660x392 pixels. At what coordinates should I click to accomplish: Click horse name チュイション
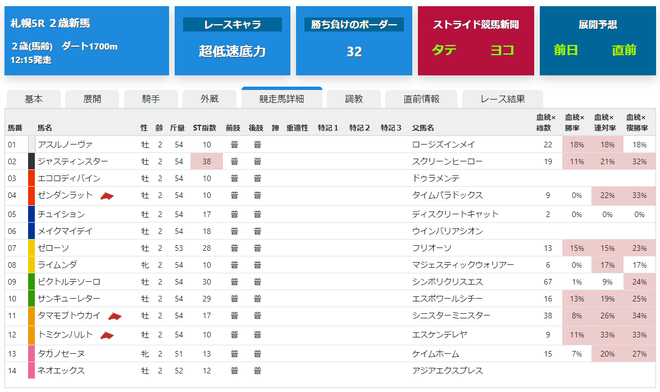click(61, 214)
